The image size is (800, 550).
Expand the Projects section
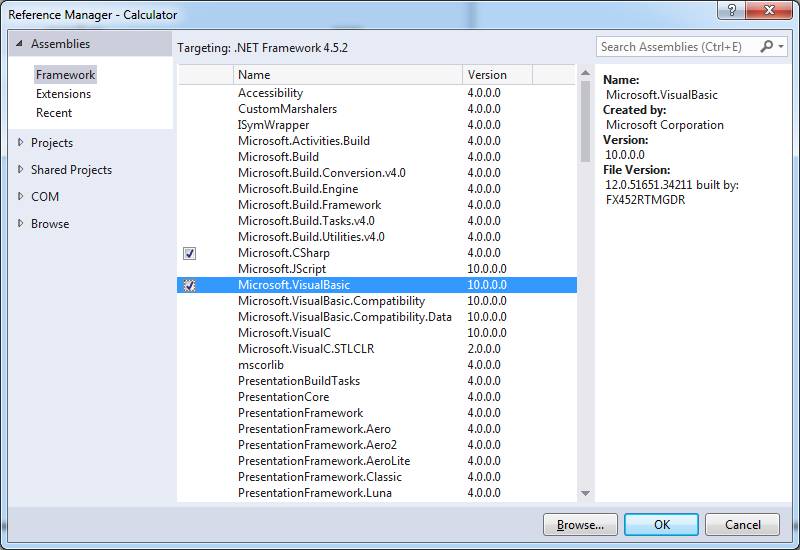tap(20, 143)
